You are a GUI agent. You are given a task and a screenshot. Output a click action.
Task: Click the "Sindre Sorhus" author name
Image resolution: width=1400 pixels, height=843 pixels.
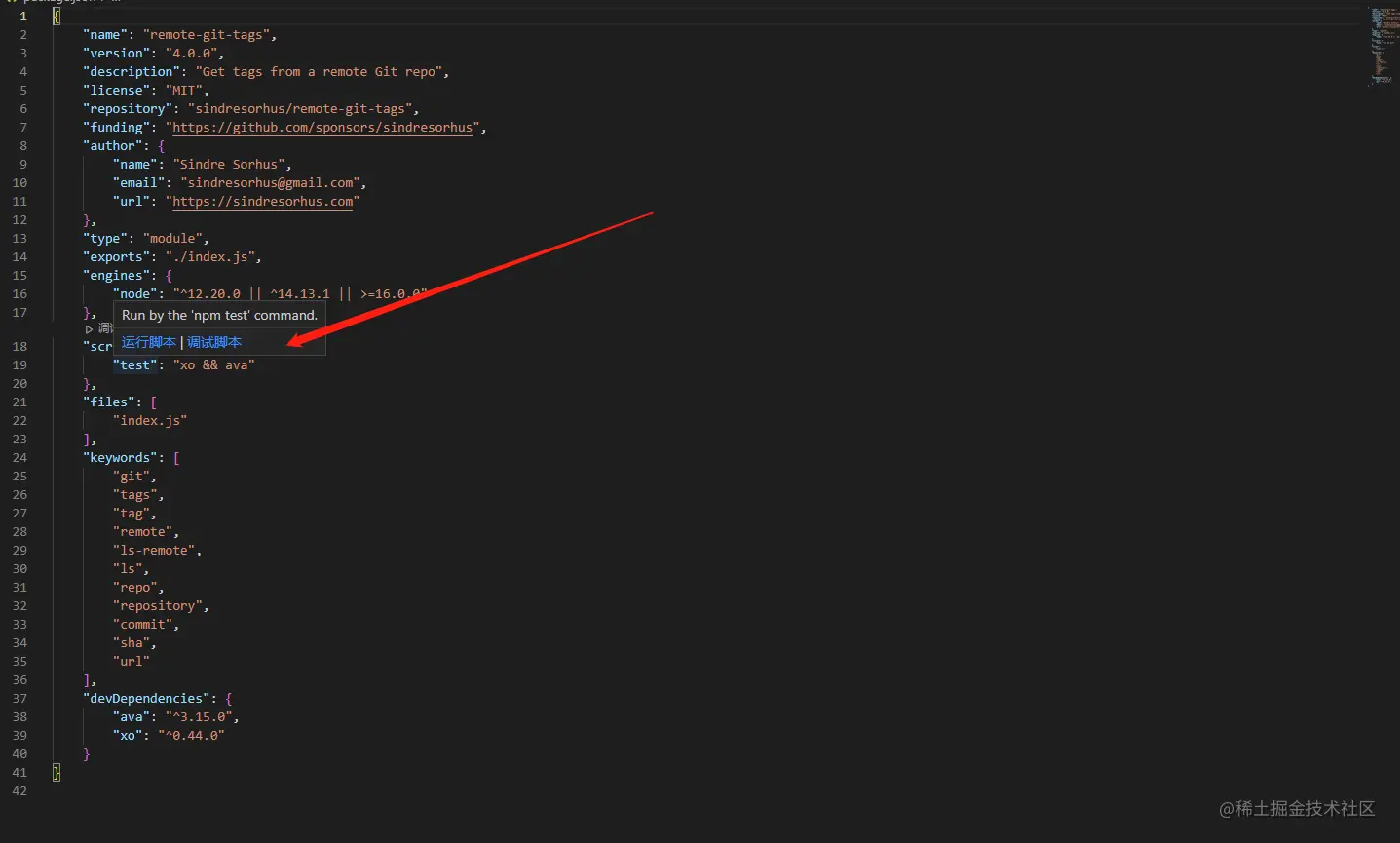pyautogui.click(x=229, y=165)
